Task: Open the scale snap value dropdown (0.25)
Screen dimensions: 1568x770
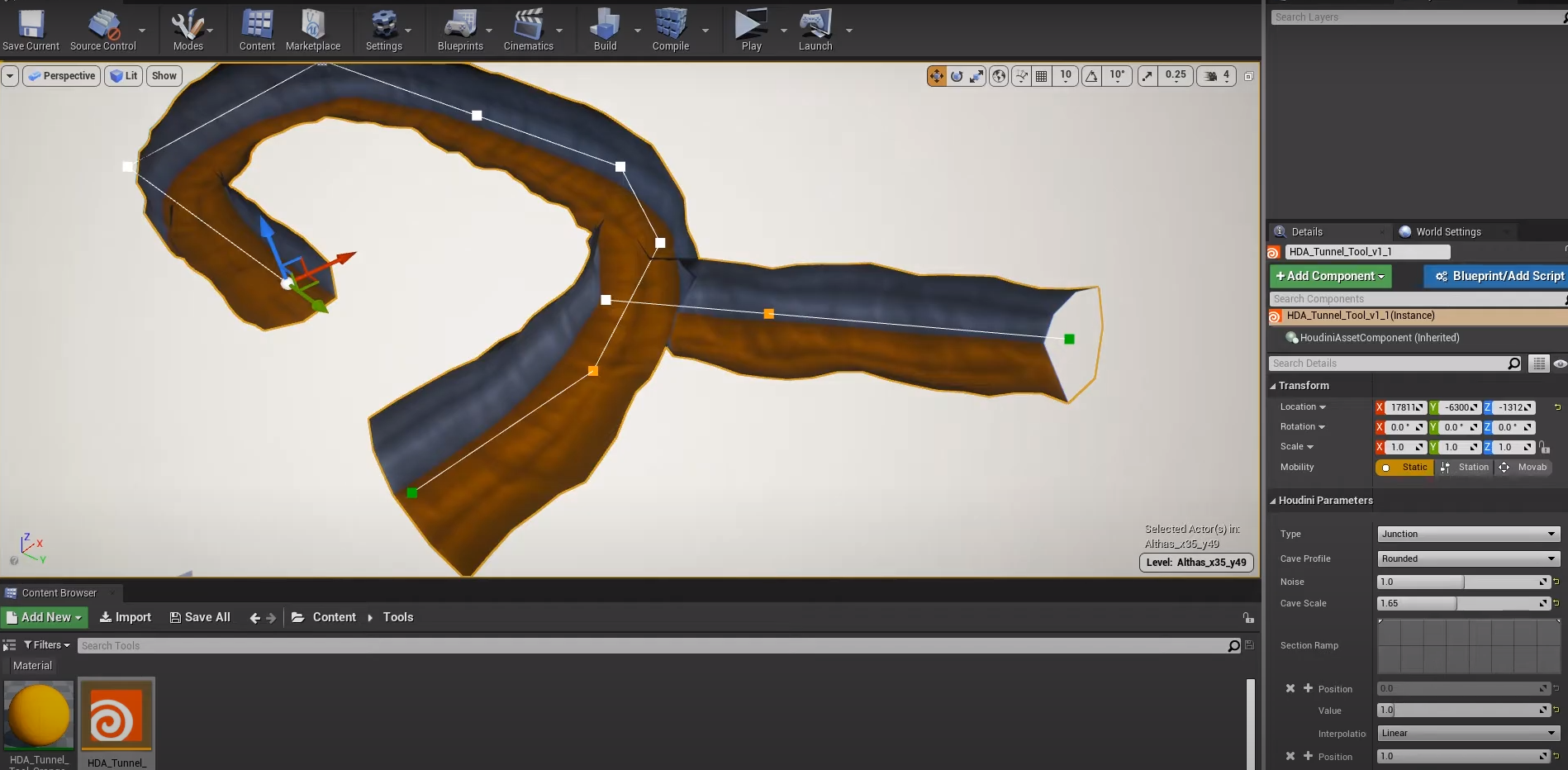Action: [1175, 76]
